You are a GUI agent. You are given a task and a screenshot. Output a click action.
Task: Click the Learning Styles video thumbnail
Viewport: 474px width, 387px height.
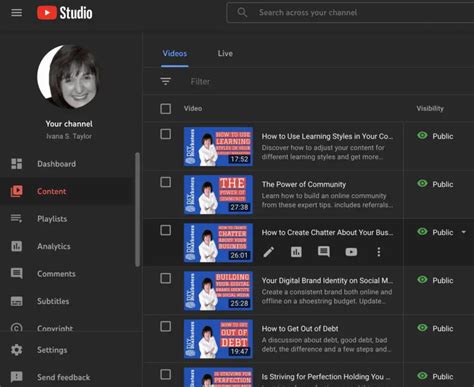(218, 147)
